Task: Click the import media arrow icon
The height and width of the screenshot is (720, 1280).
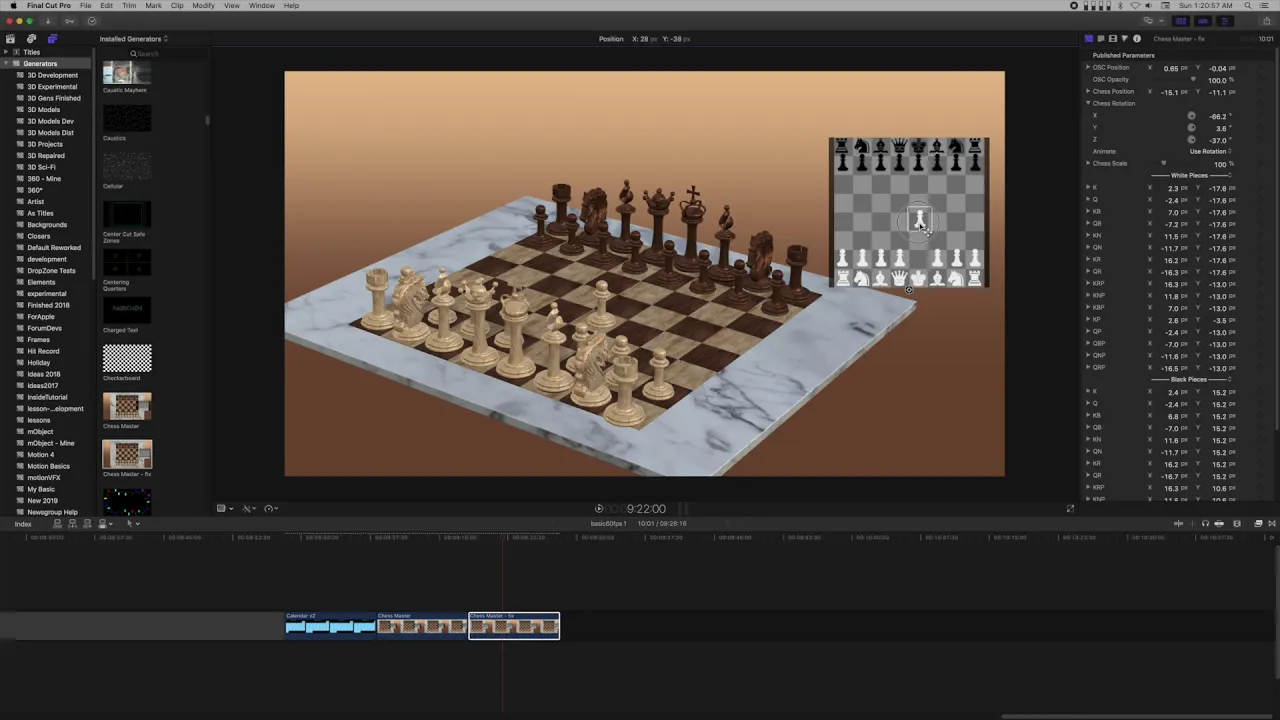Action: (47, 21)
